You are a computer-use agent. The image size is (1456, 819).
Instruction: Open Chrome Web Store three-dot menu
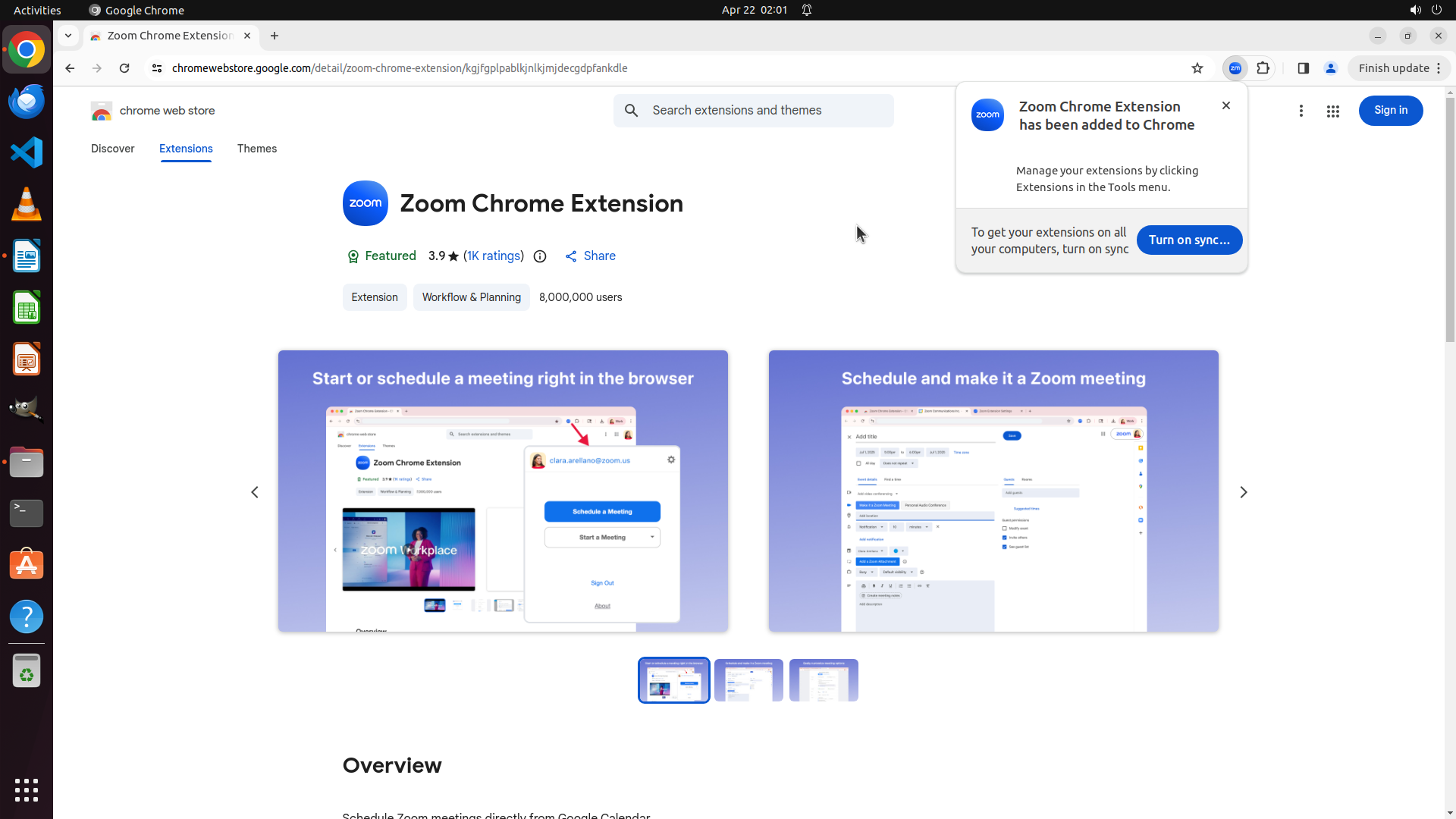click(x=1301, y=111)
